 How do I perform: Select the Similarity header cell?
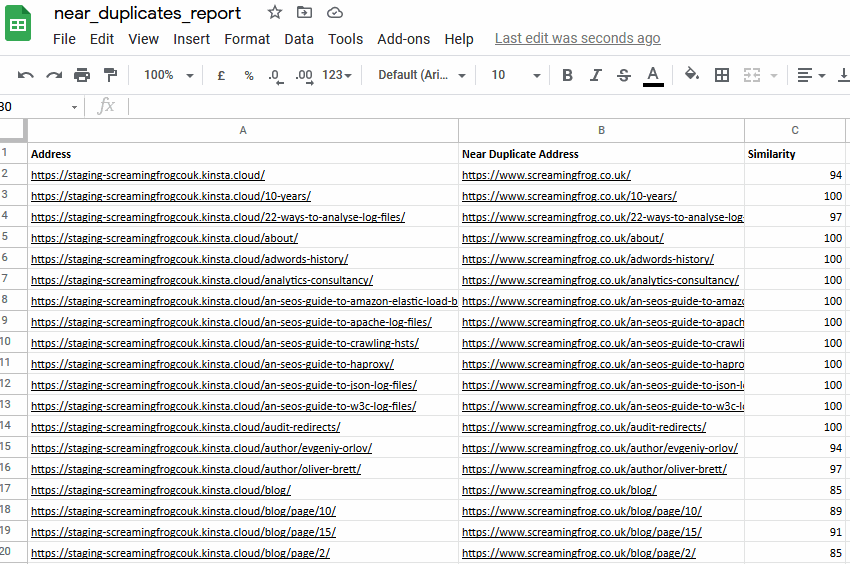coord(795,153)
